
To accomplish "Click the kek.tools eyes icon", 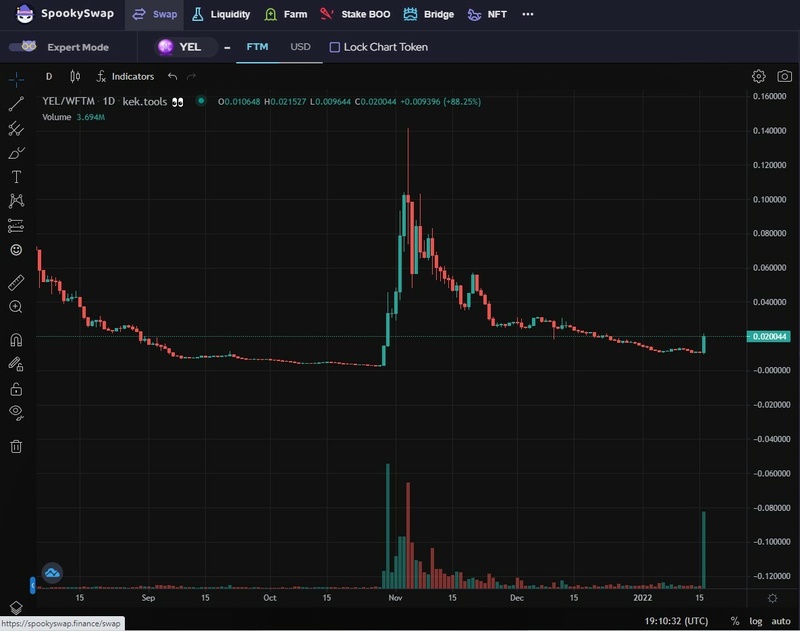I will pos(178,102).
